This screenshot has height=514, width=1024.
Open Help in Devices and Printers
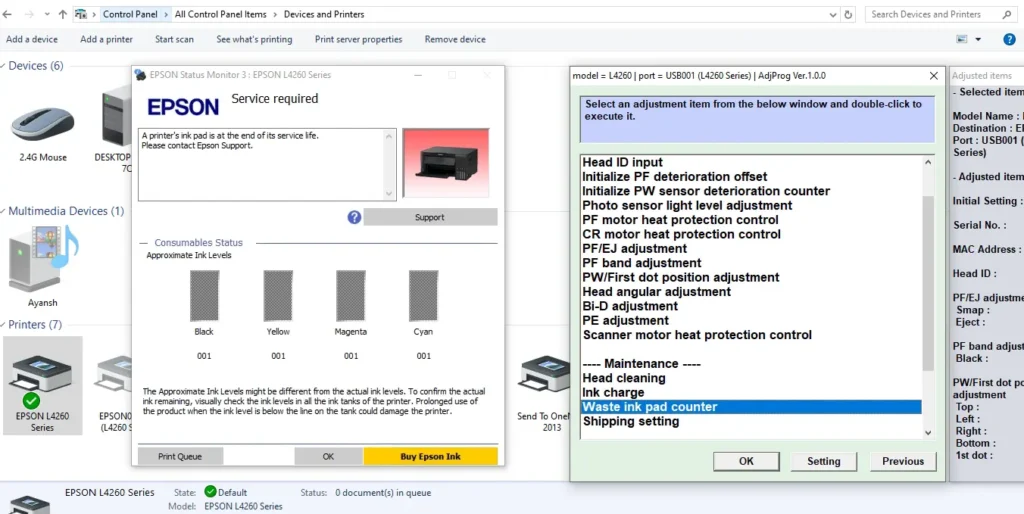click(1009, 39)
